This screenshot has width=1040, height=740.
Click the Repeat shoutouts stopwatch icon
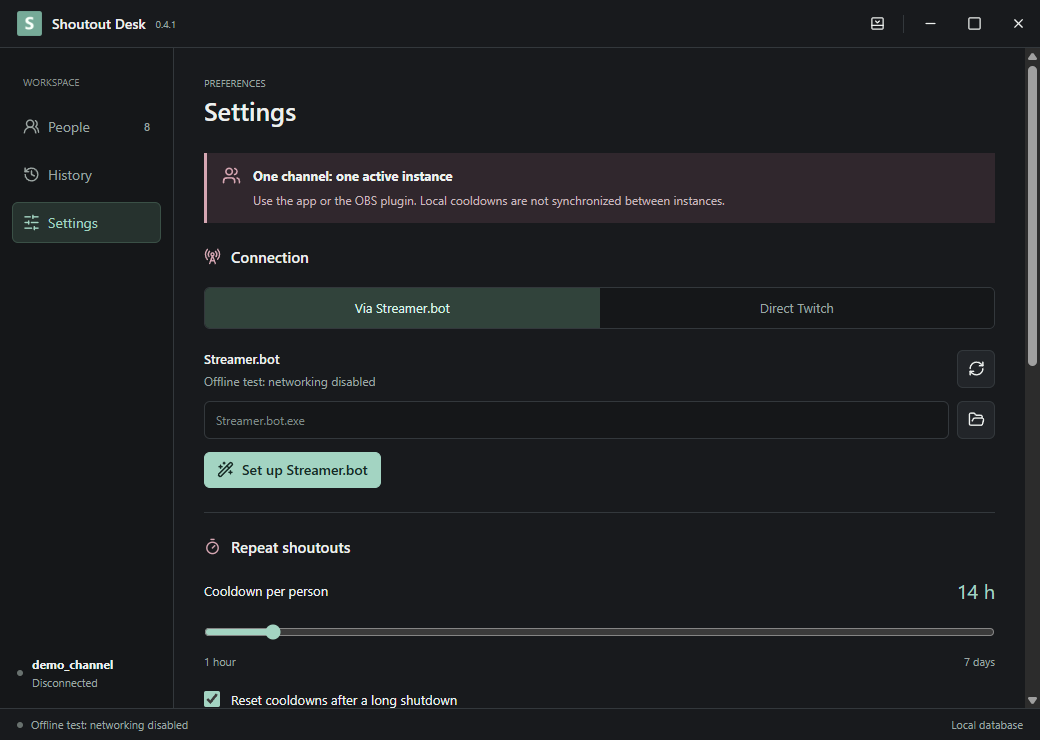click(x=212, y=547)
